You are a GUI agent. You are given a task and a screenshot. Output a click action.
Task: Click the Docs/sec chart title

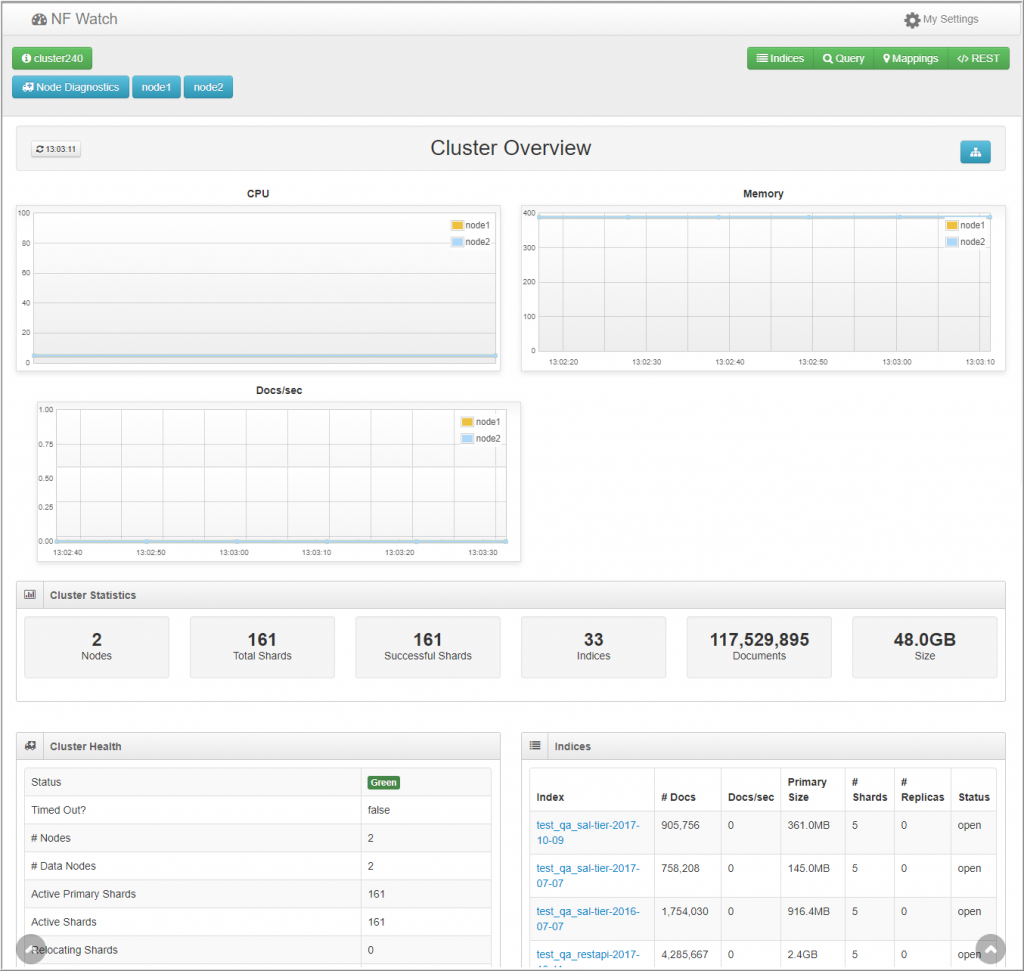click(279, 390)
